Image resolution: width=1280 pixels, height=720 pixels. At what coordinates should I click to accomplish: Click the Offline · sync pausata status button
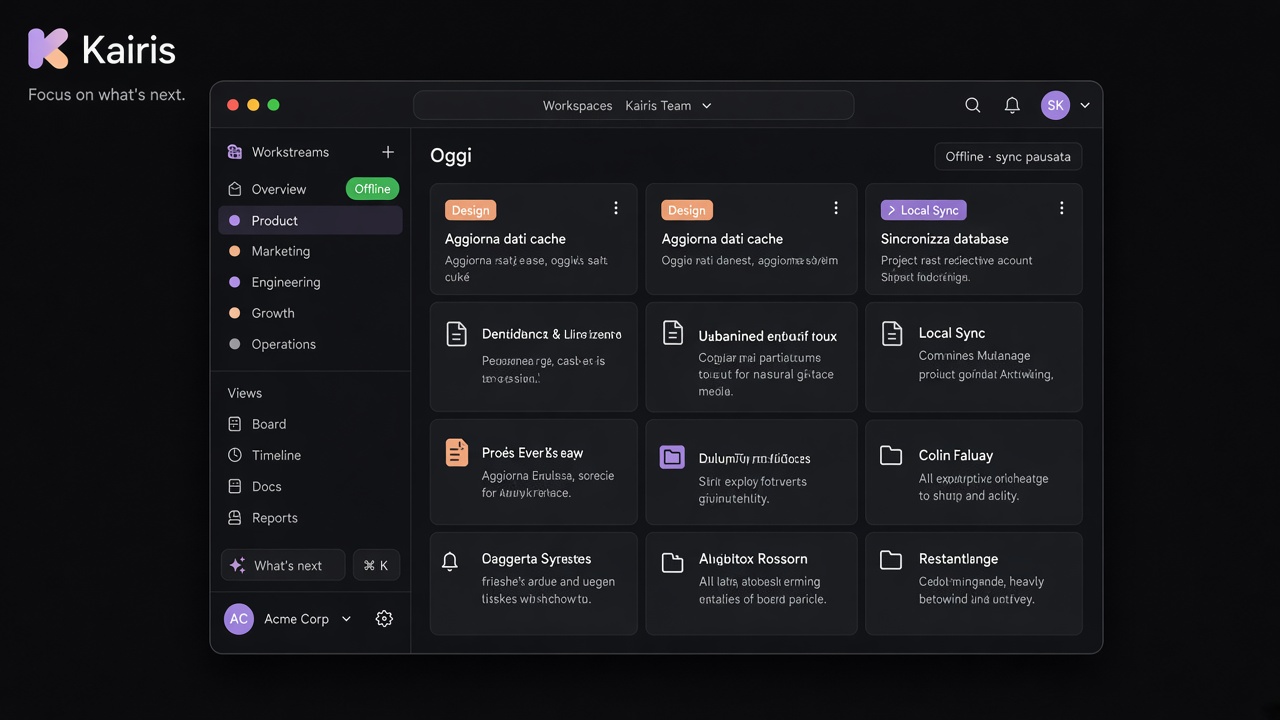[1008, 156]
